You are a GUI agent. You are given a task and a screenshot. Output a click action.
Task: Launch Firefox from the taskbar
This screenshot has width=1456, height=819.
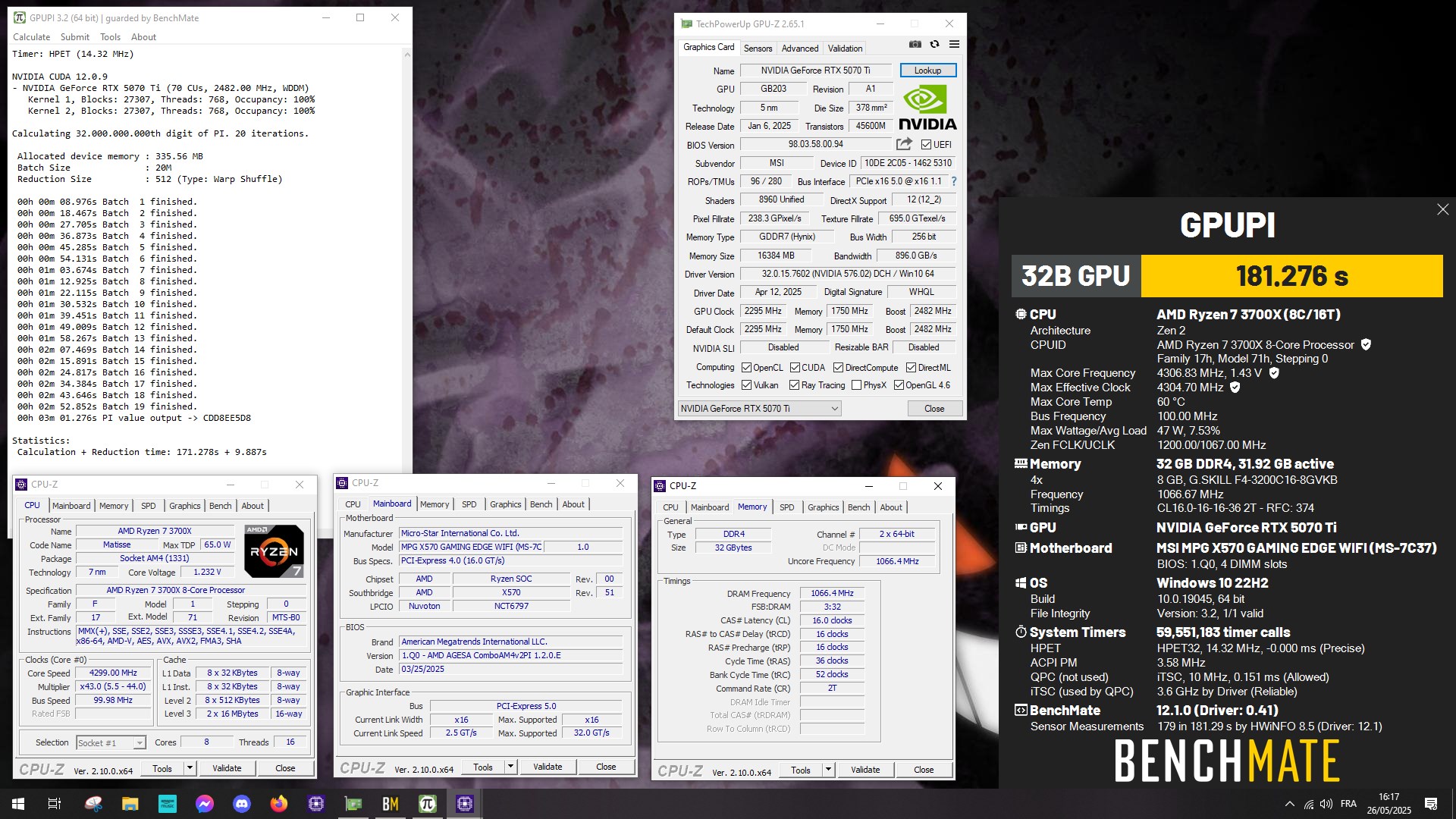coord(279,804)
